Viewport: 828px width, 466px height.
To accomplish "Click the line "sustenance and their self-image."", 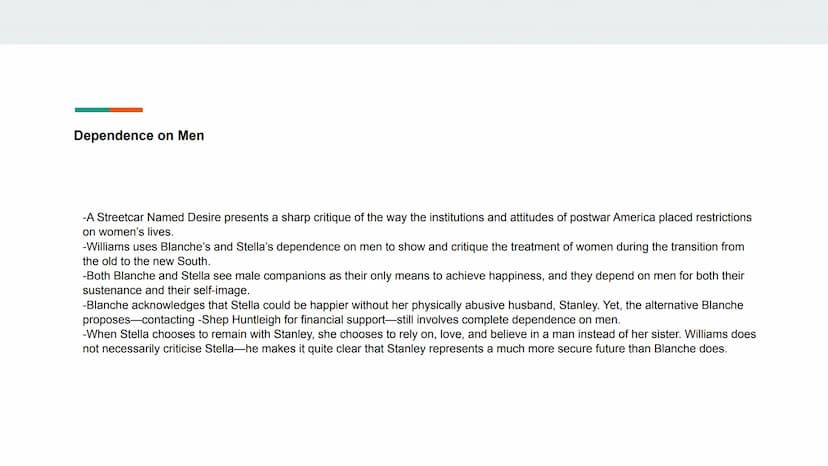I will pyautogui.click(x=166, y=290).
